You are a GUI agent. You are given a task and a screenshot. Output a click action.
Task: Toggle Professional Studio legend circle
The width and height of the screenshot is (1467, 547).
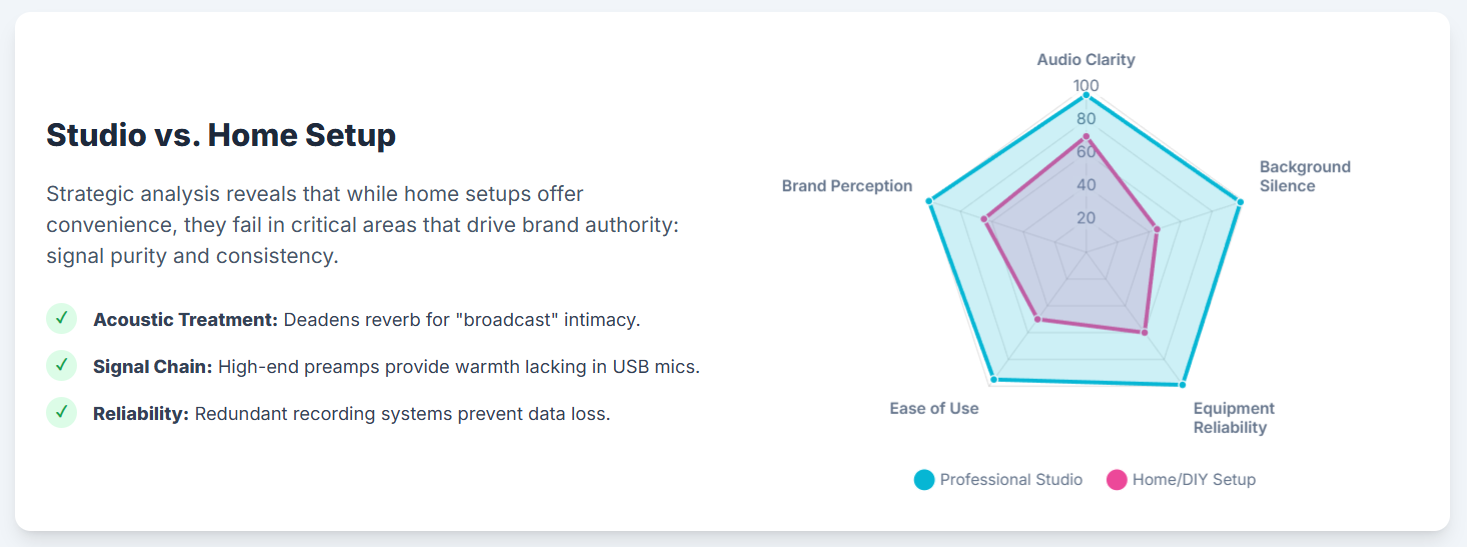(924, 480)
